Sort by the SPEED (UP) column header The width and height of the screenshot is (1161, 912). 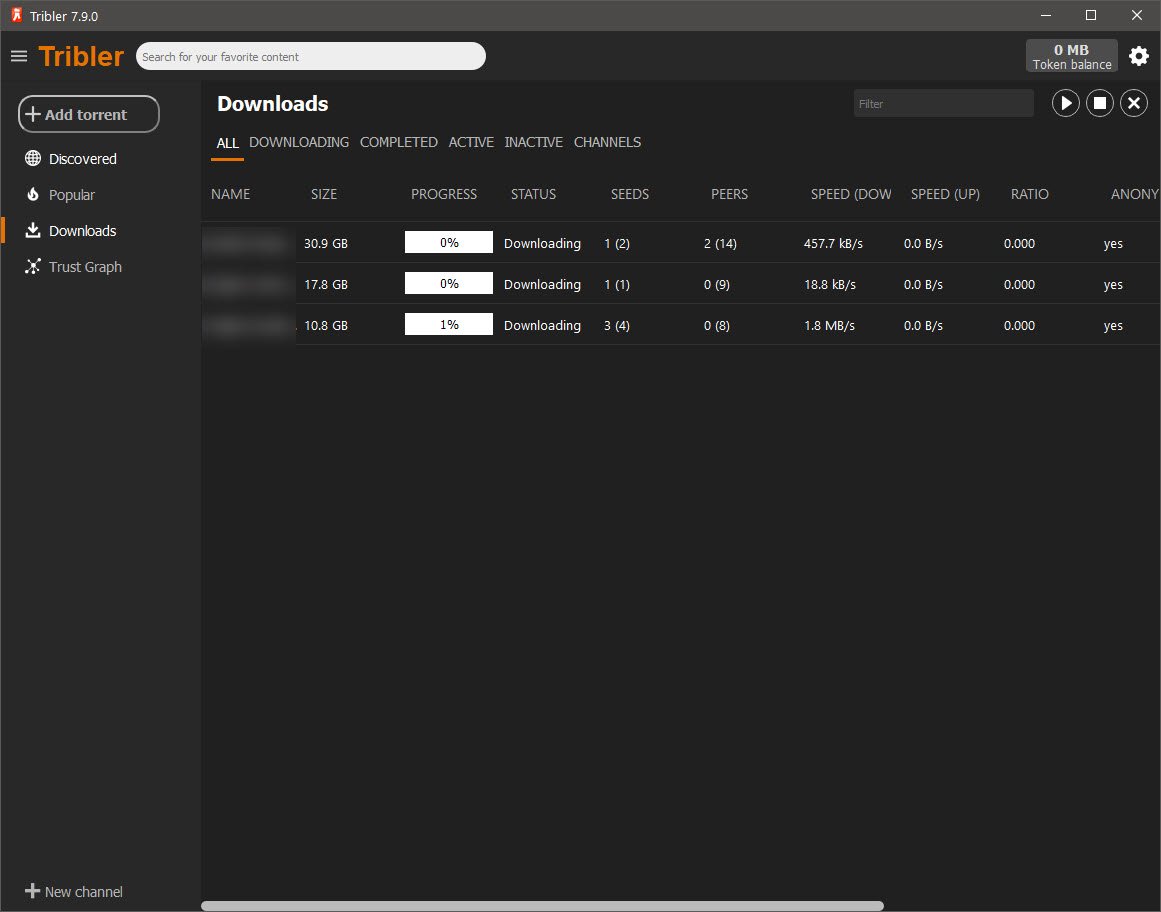[x=945, y=194]
